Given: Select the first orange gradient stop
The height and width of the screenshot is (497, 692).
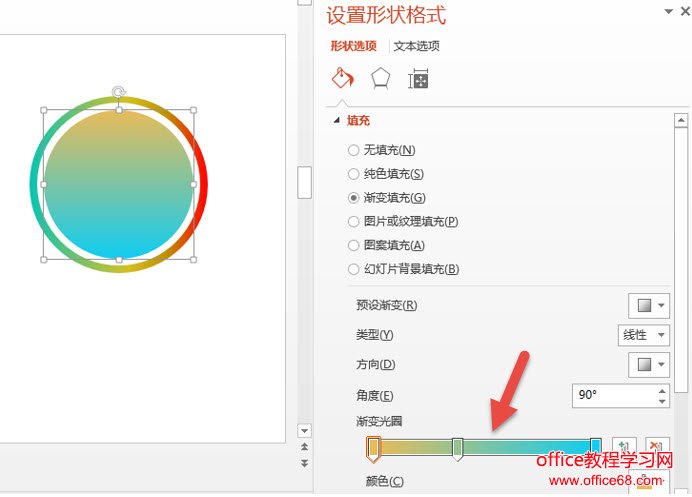Looking at the screenshot, I should 373,449.
